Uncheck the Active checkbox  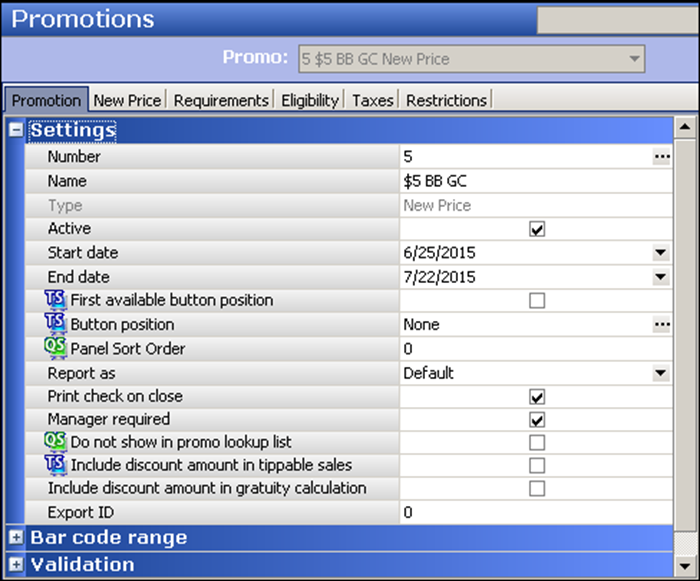click(x=537, y=229)
